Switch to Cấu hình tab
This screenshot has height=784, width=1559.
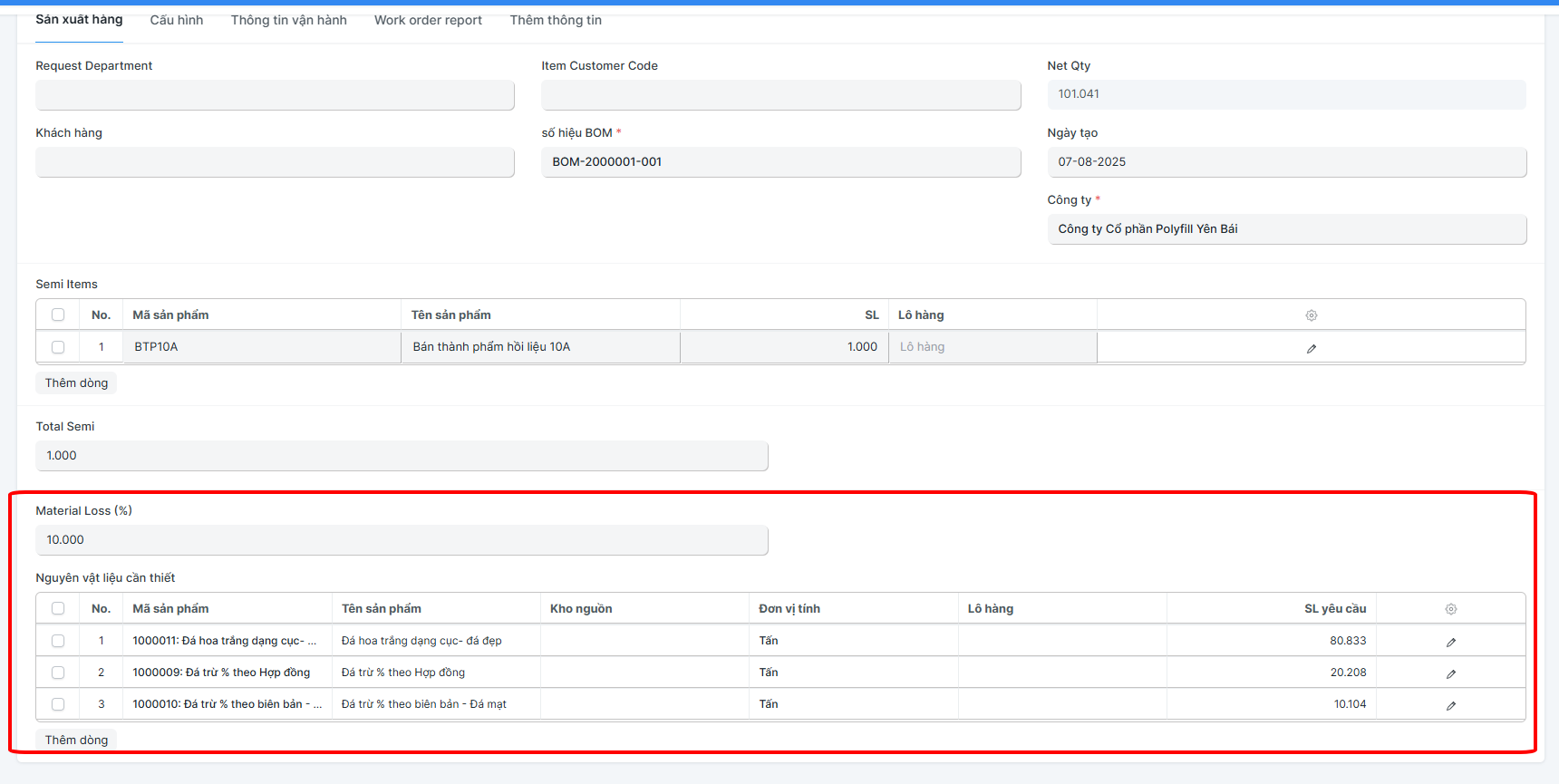(x=177, y=20)
